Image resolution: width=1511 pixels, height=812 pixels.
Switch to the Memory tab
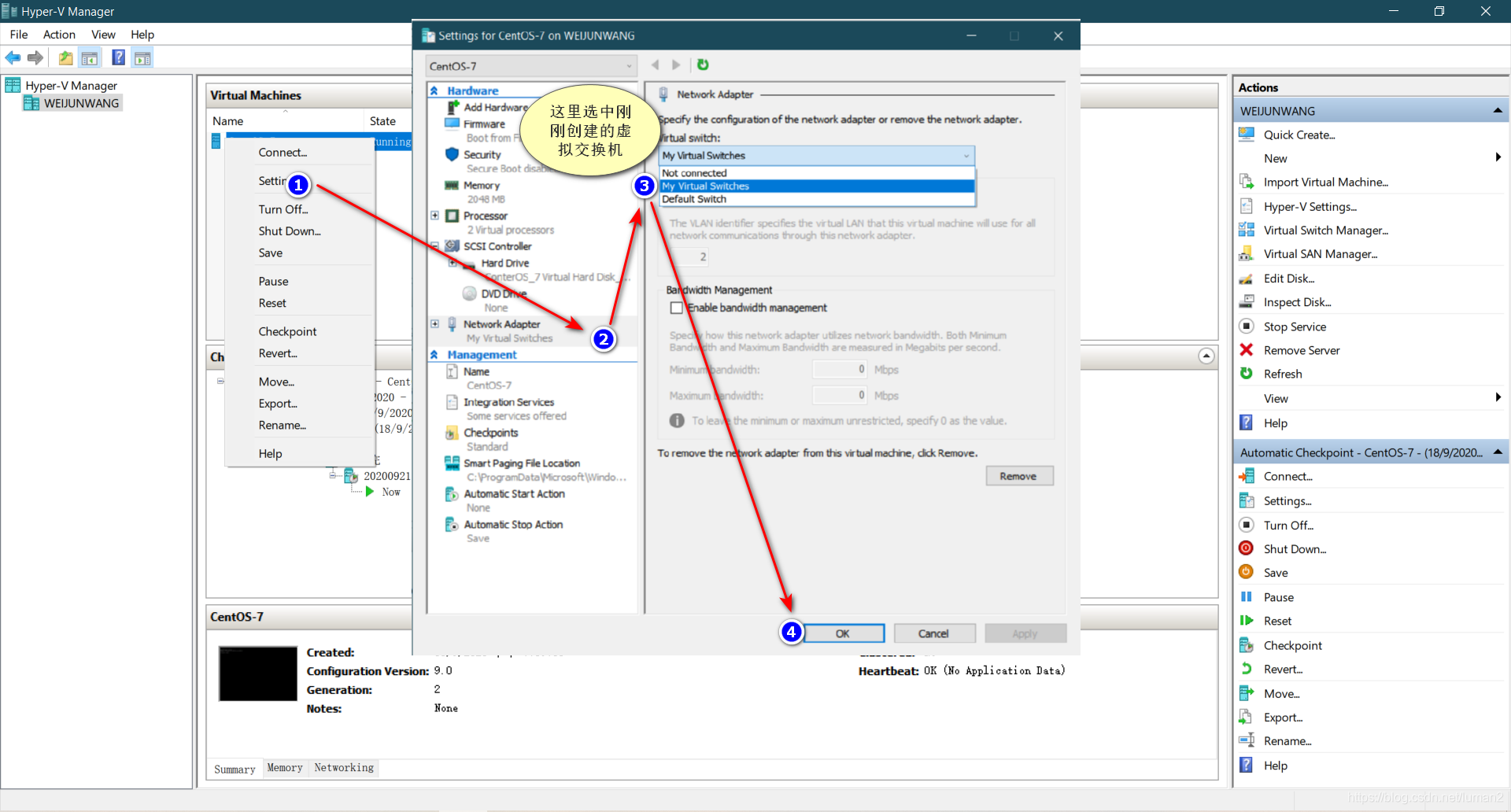point(285,768)
